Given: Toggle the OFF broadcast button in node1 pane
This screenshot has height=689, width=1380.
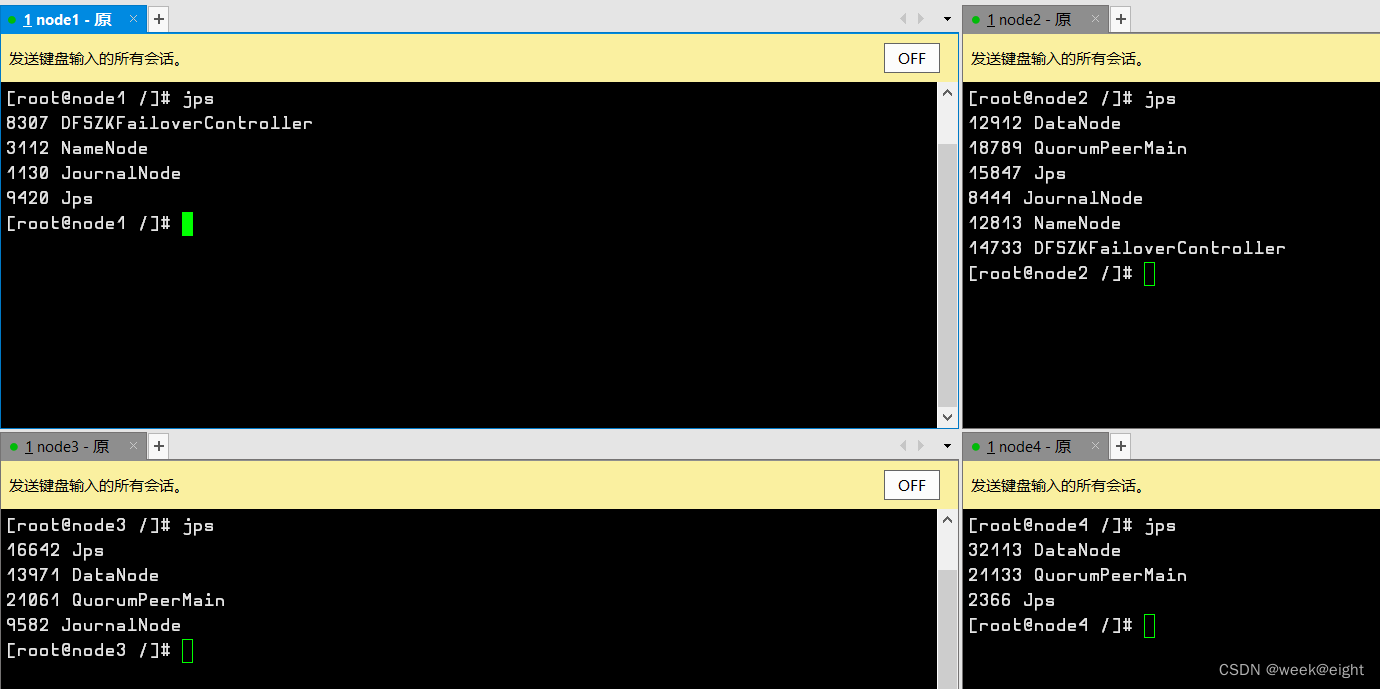Looking at the screenshot, I should tap(911, 57).
